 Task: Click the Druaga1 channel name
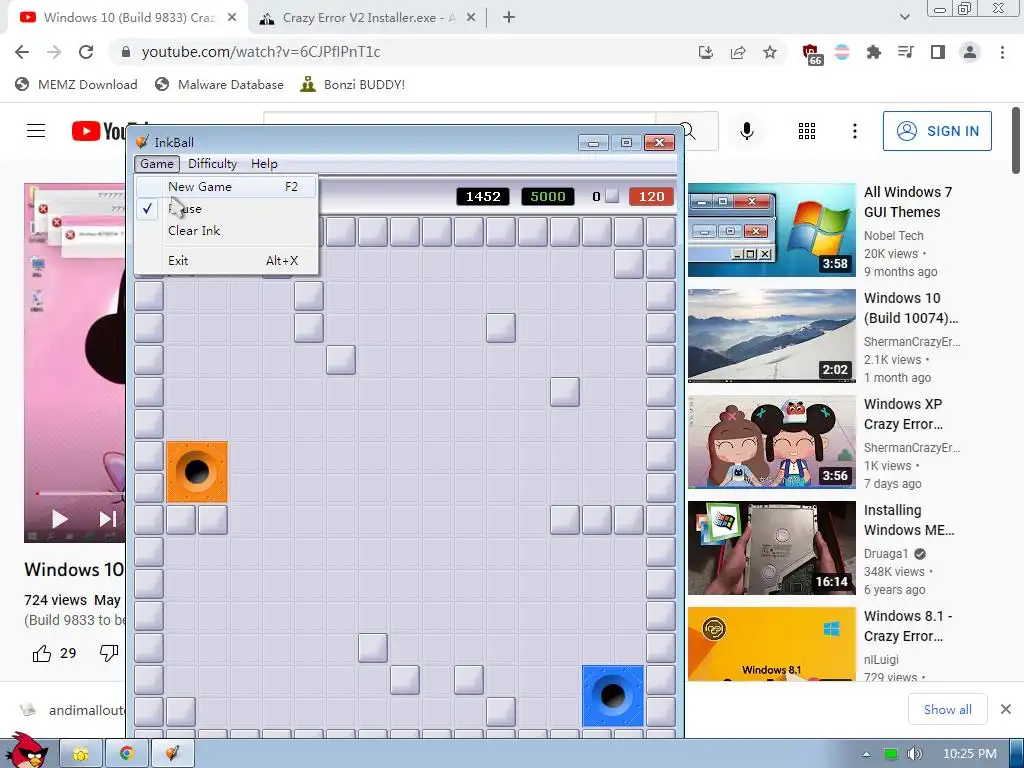(886, 554)
